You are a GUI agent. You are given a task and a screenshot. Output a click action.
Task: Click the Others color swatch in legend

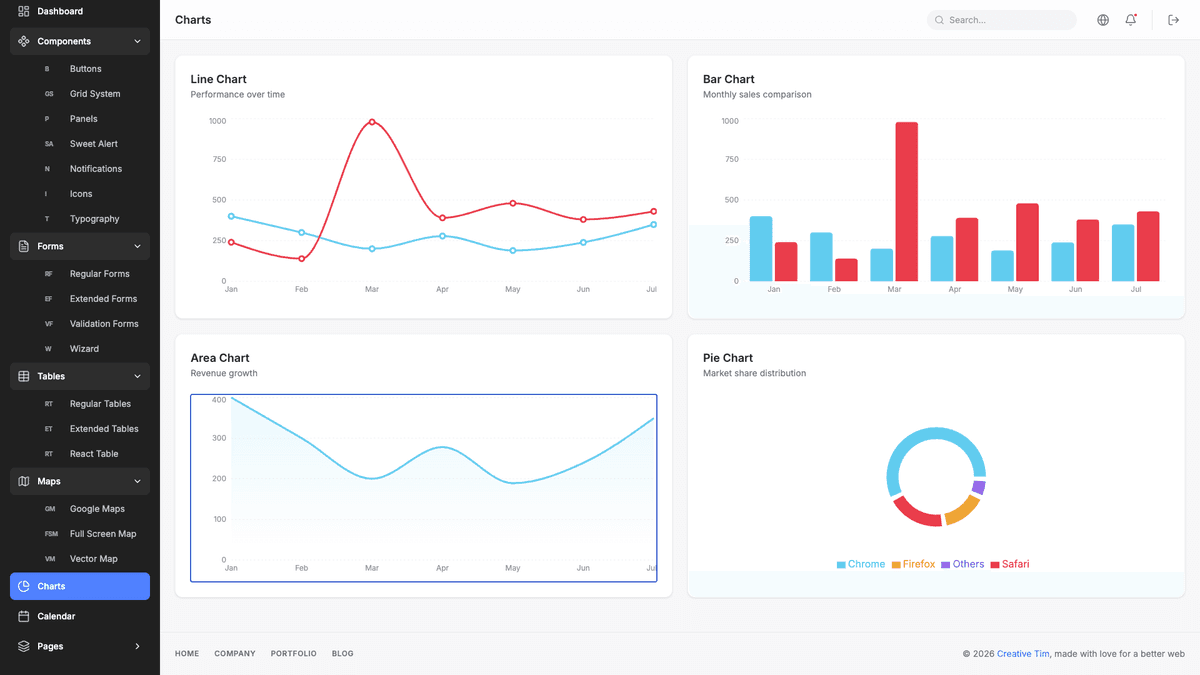point(945,563)
